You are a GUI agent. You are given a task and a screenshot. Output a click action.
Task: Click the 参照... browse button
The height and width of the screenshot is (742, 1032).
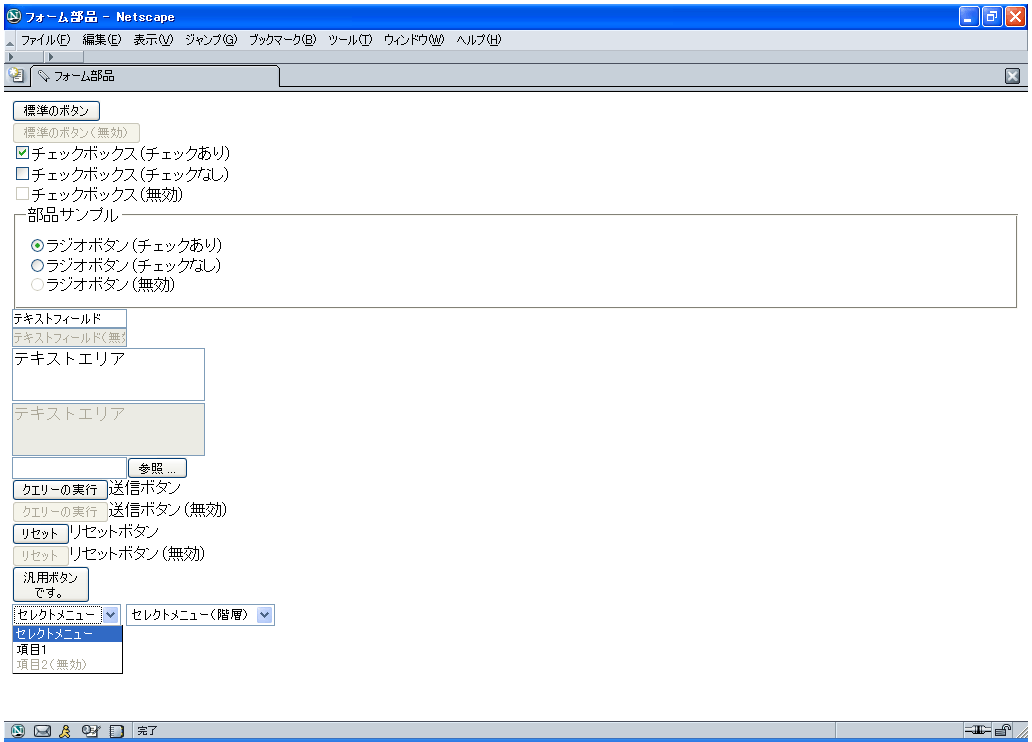pos(157,468)
